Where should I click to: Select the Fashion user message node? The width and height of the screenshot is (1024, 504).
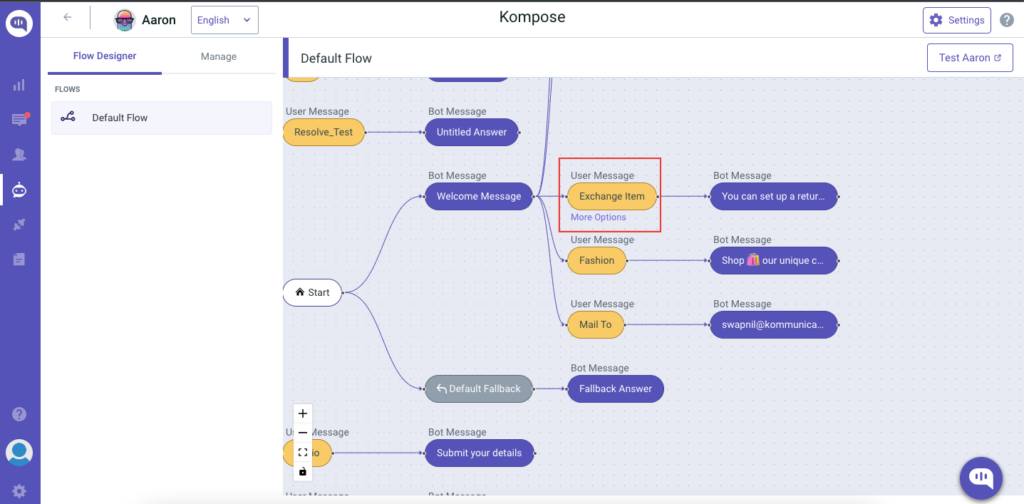point(597,260)
